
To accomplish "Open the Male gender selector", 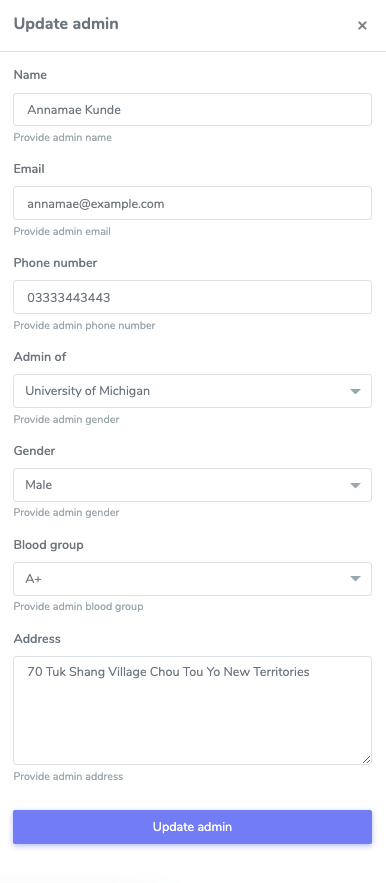I will 192,485.
